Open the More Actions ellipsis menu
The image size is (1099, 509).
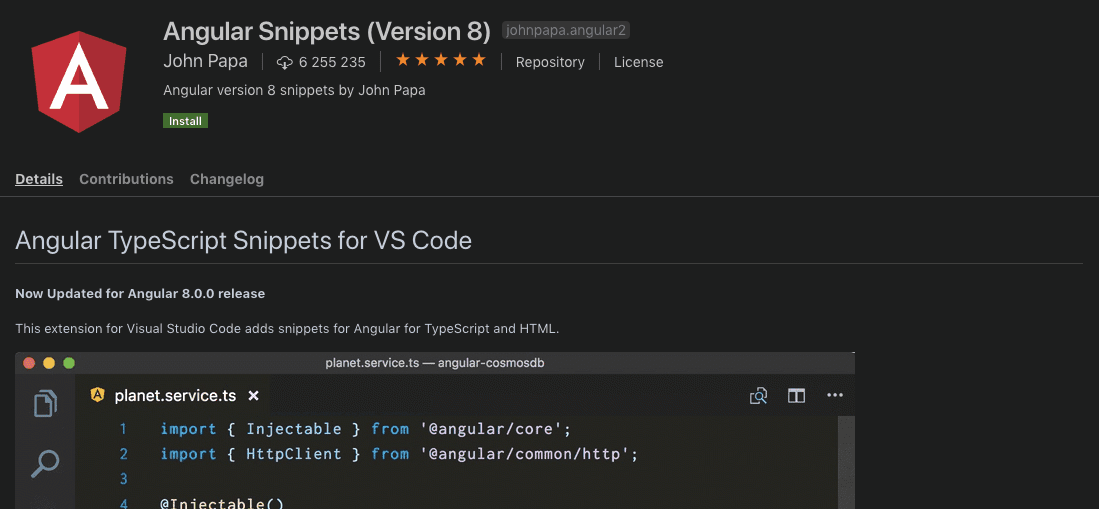[x=835, y=396]
